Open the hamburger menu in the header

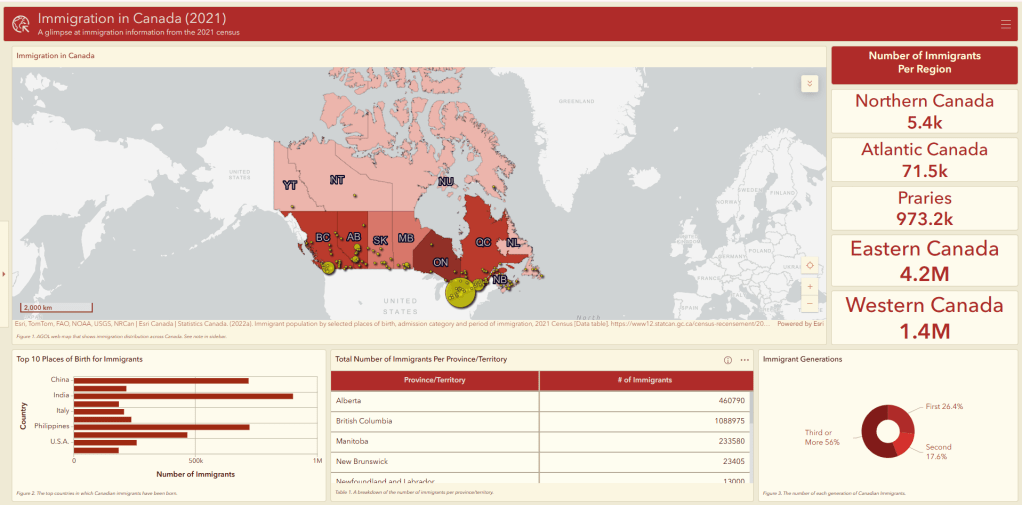[1005, 24]
